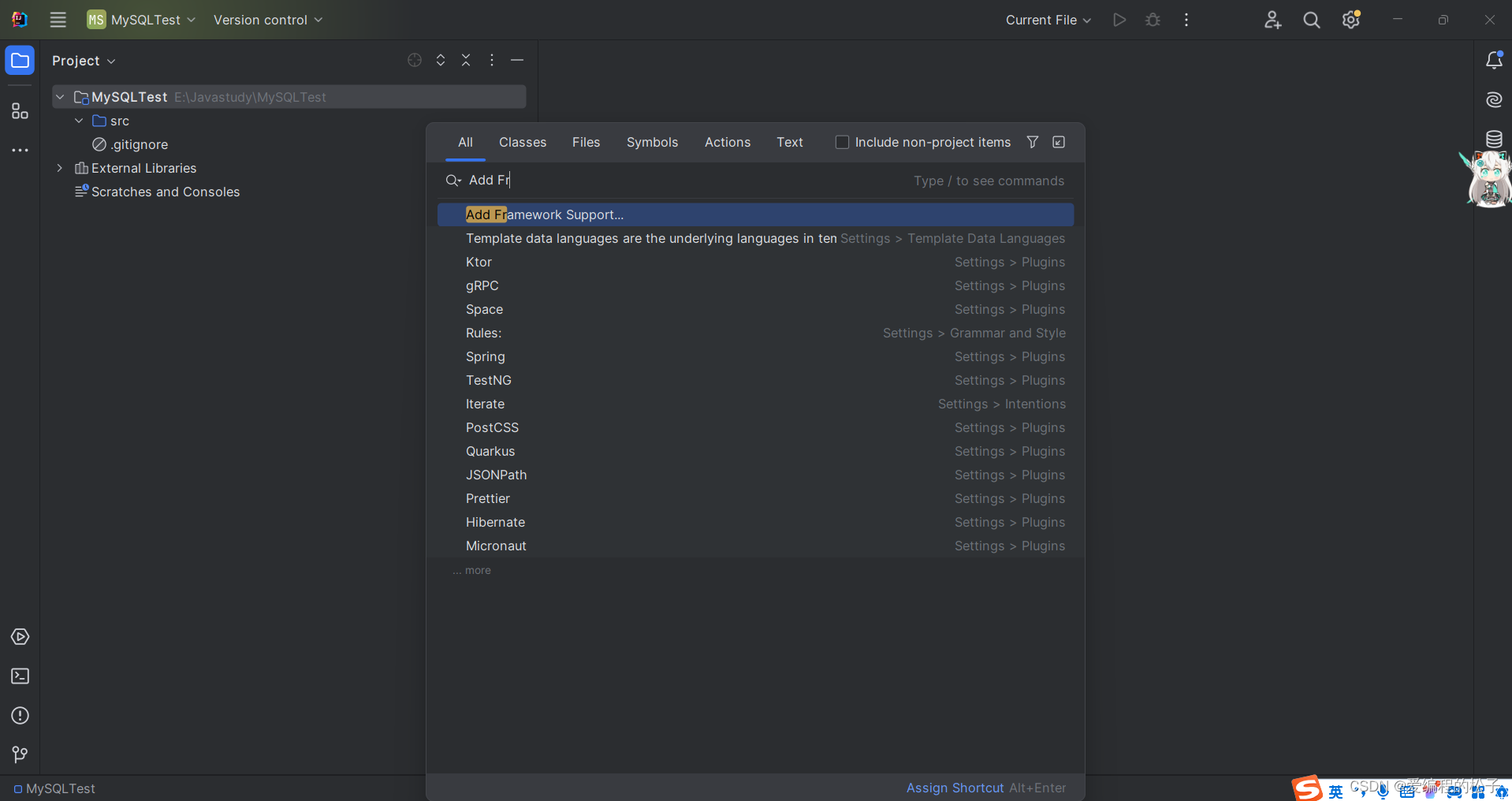
Task: Open the Git tool window
Action: pos(20,755)
